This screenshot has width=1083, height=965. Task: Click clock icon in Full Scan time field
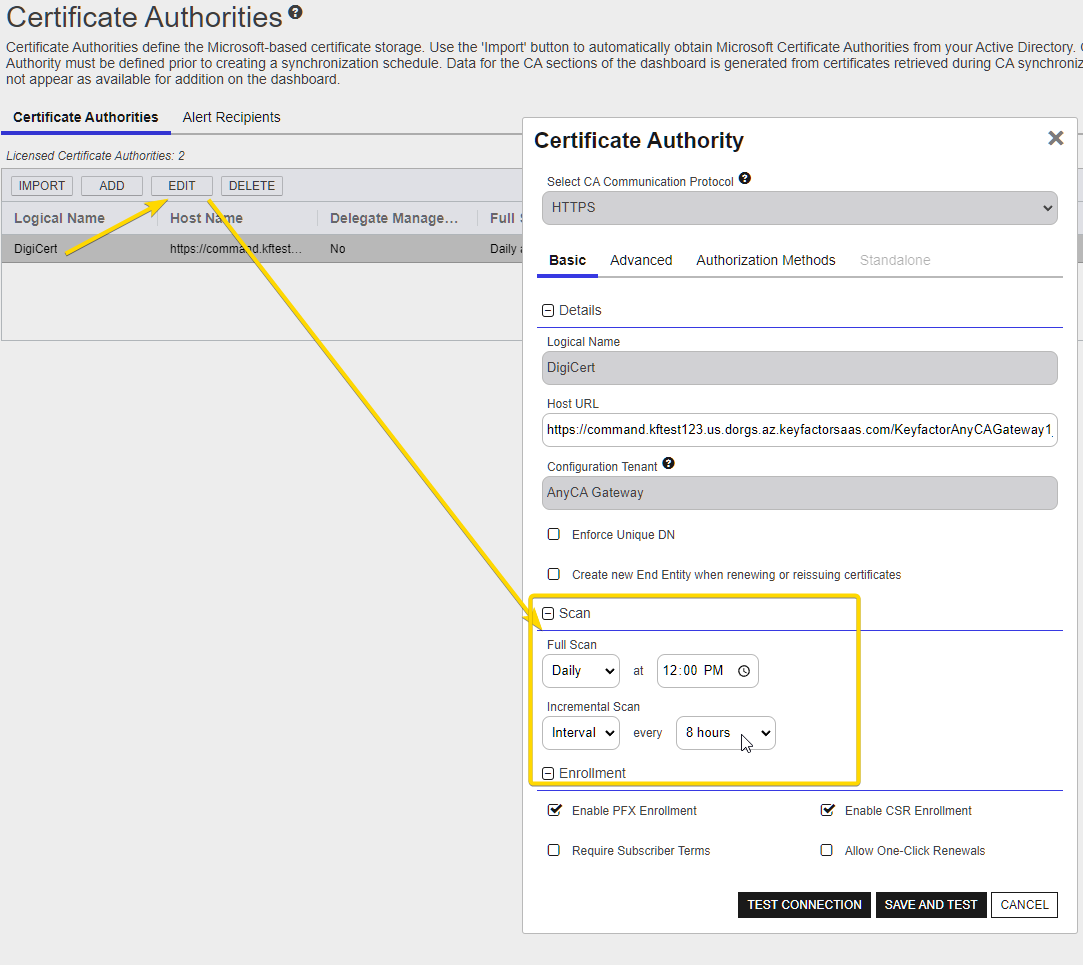(743, 671)
